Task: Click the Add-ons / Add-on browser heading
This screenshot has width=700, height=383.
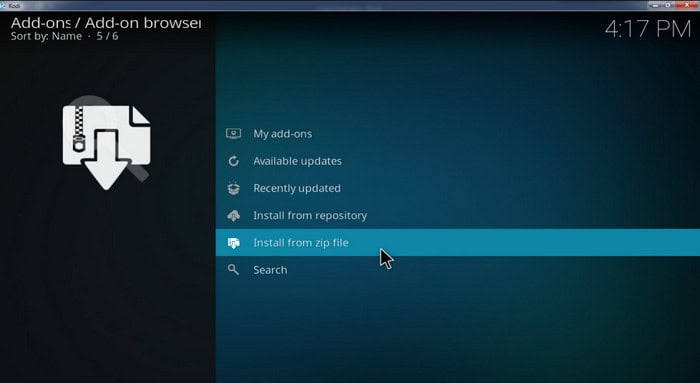Action: (x=106, y=22)
